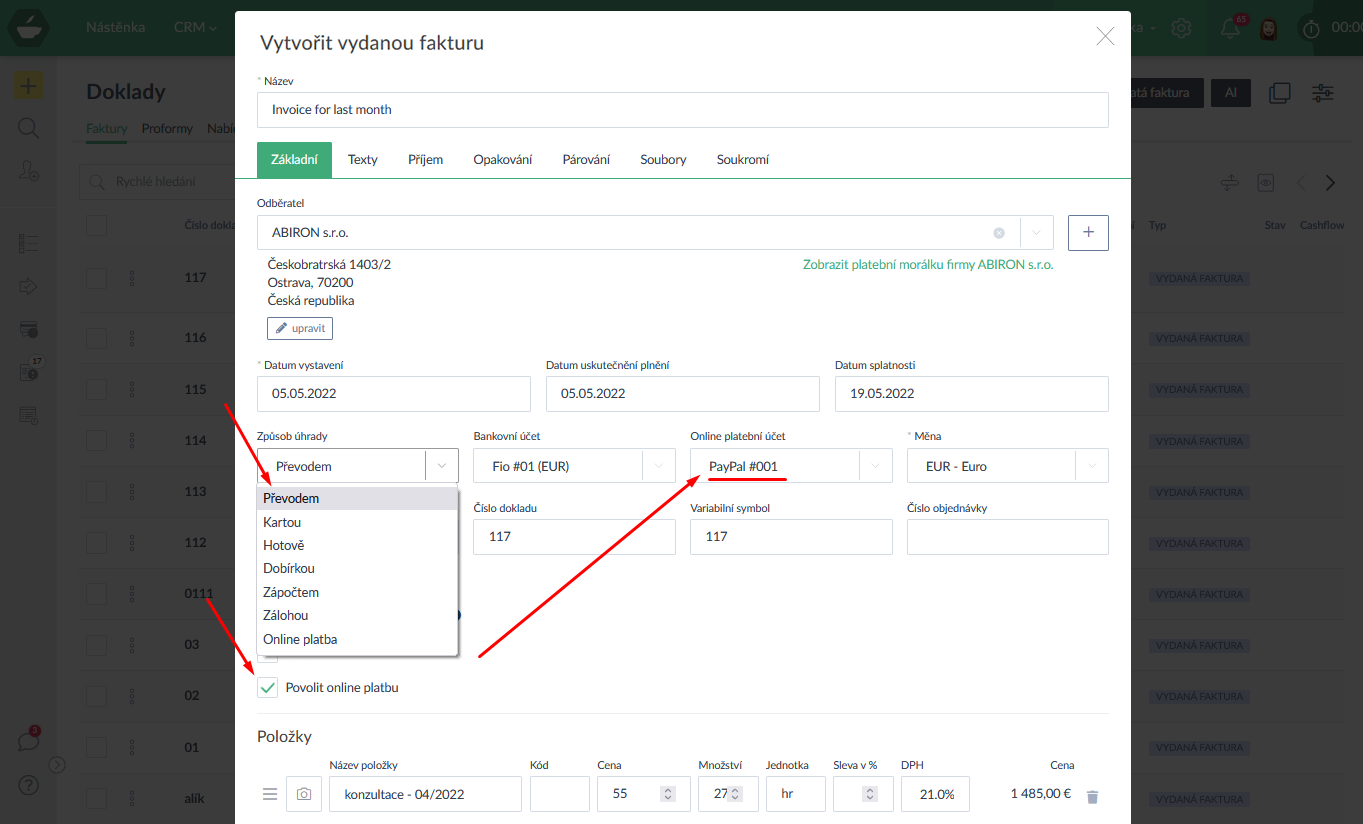Select all rows with the header checkbox
Viewport: 1363px width, 824px height.
[96, 225]
